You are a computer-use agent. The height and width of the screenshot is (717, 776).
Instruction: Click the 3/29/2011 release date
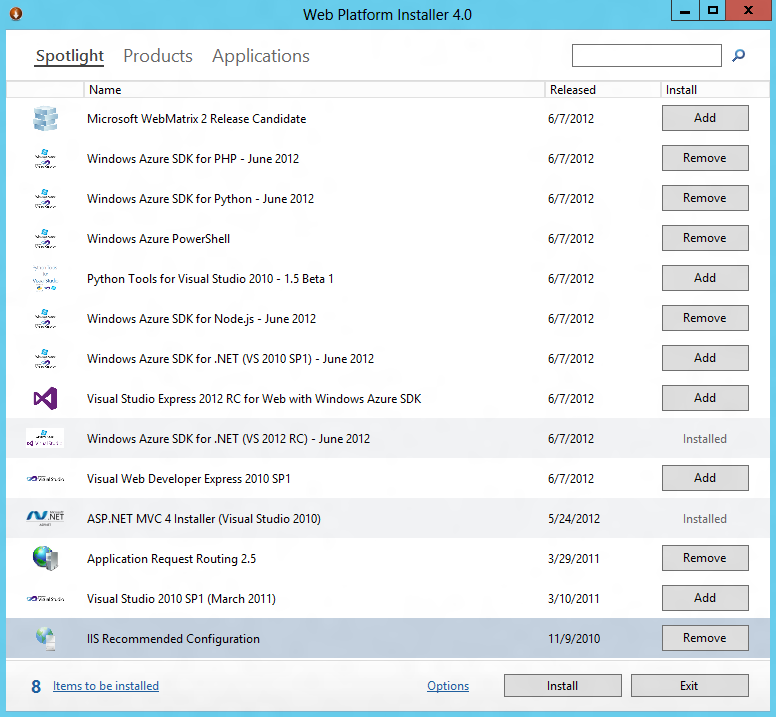pos(573,559)
